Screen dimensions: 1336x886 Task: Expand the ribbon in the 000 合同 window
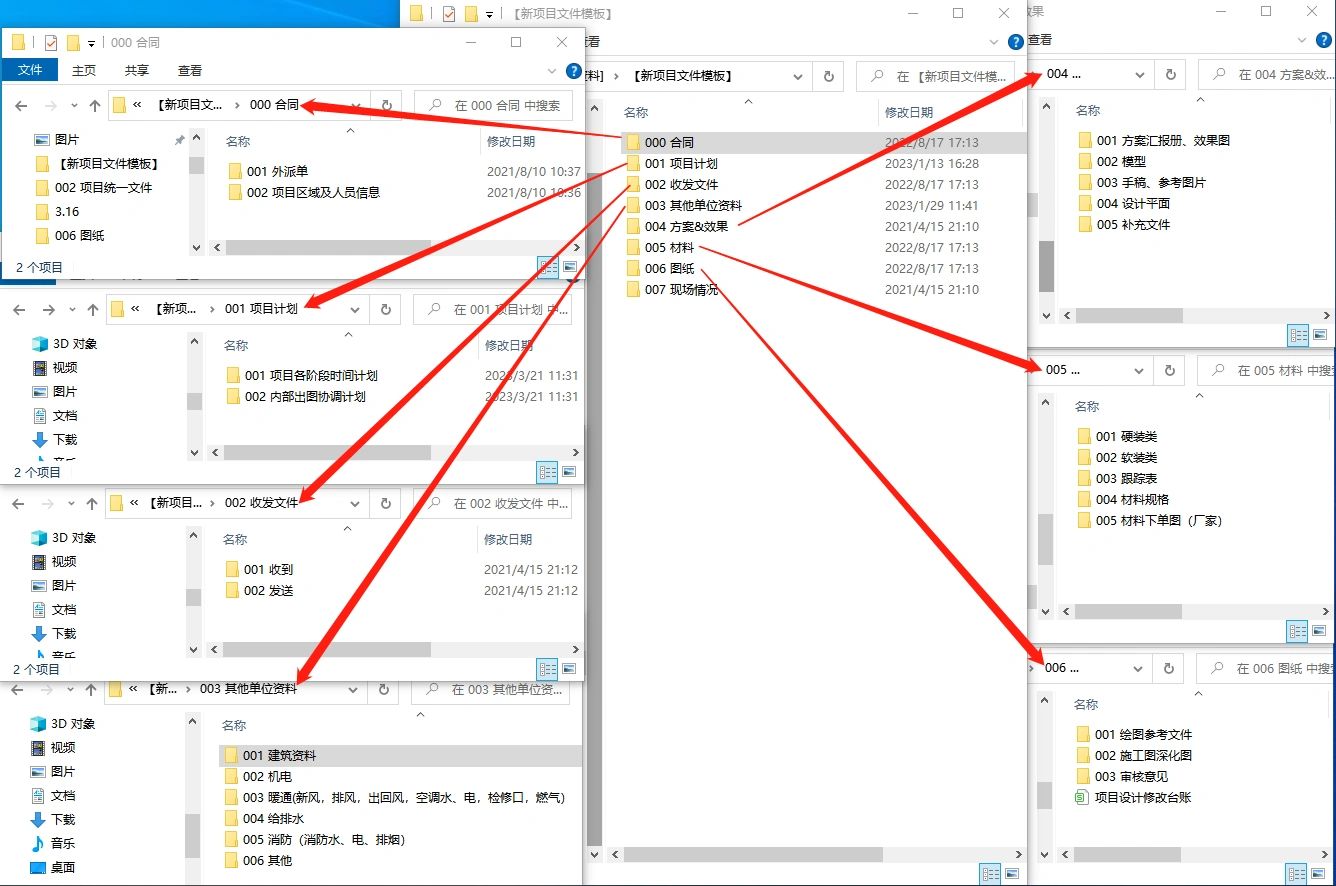click(x=552, y=71)
